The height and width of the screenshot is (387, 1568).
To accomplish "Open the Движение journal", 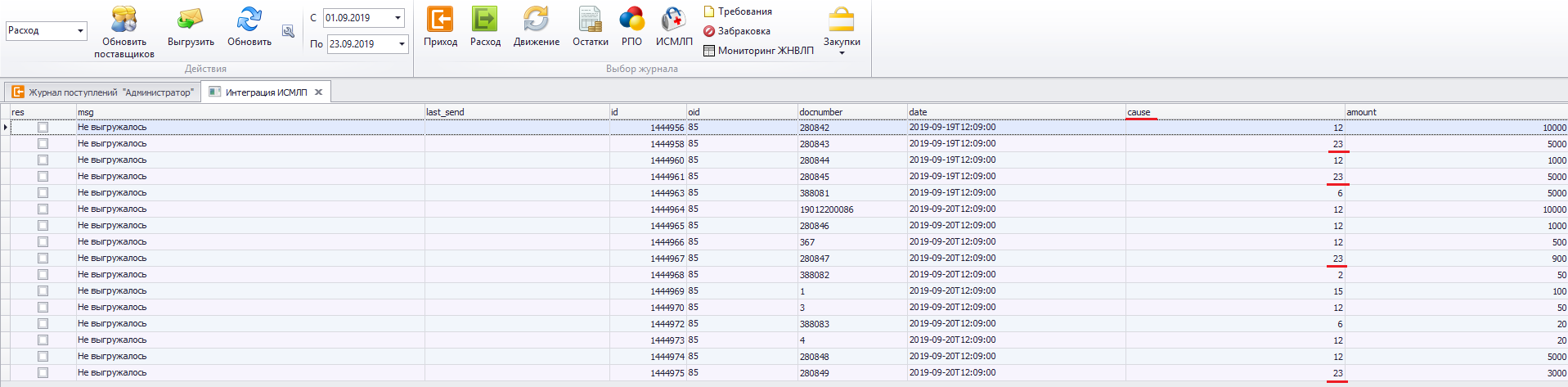I will click(x=536, y=20).
